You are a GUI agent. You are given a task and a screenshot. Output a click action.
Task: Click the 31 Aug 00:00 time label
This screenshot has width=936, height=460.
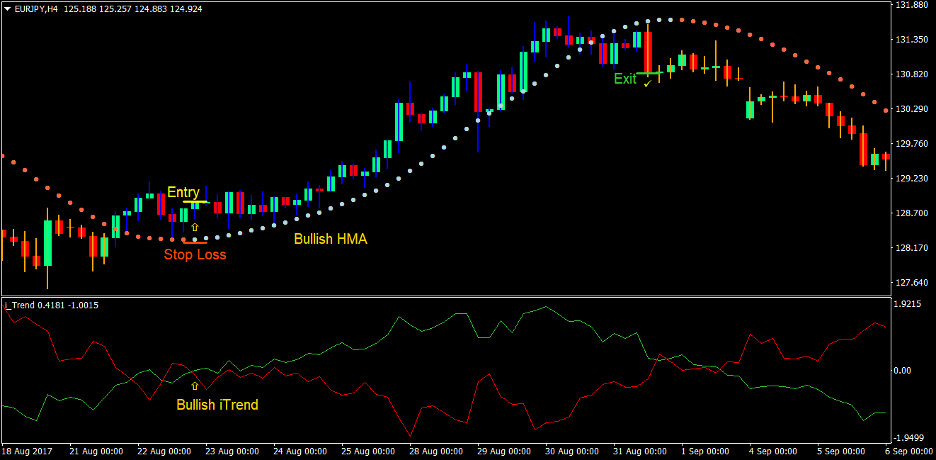[x=641, y=452]
